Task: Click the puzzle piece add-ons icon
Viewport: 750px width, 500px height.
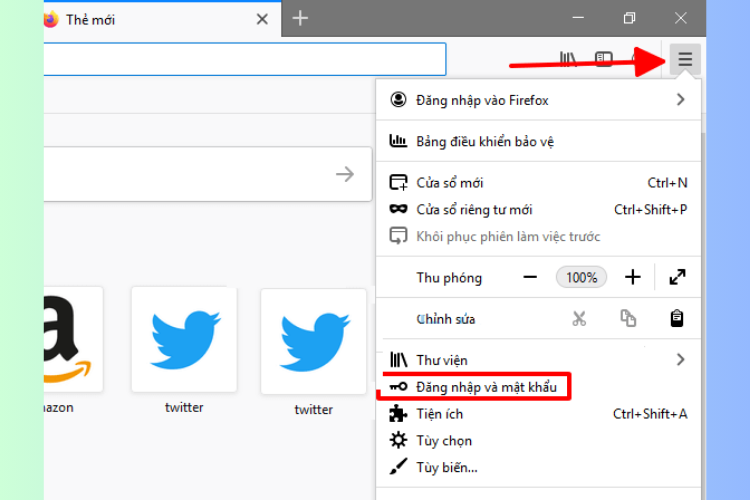Action: 398,413
